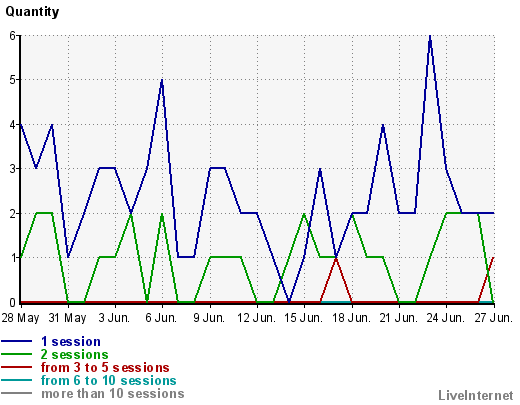Image resolution: width=520 pixels, height=405 pixels.
Task: Click the blue peak at 6 Jun.
Action: 162,80
